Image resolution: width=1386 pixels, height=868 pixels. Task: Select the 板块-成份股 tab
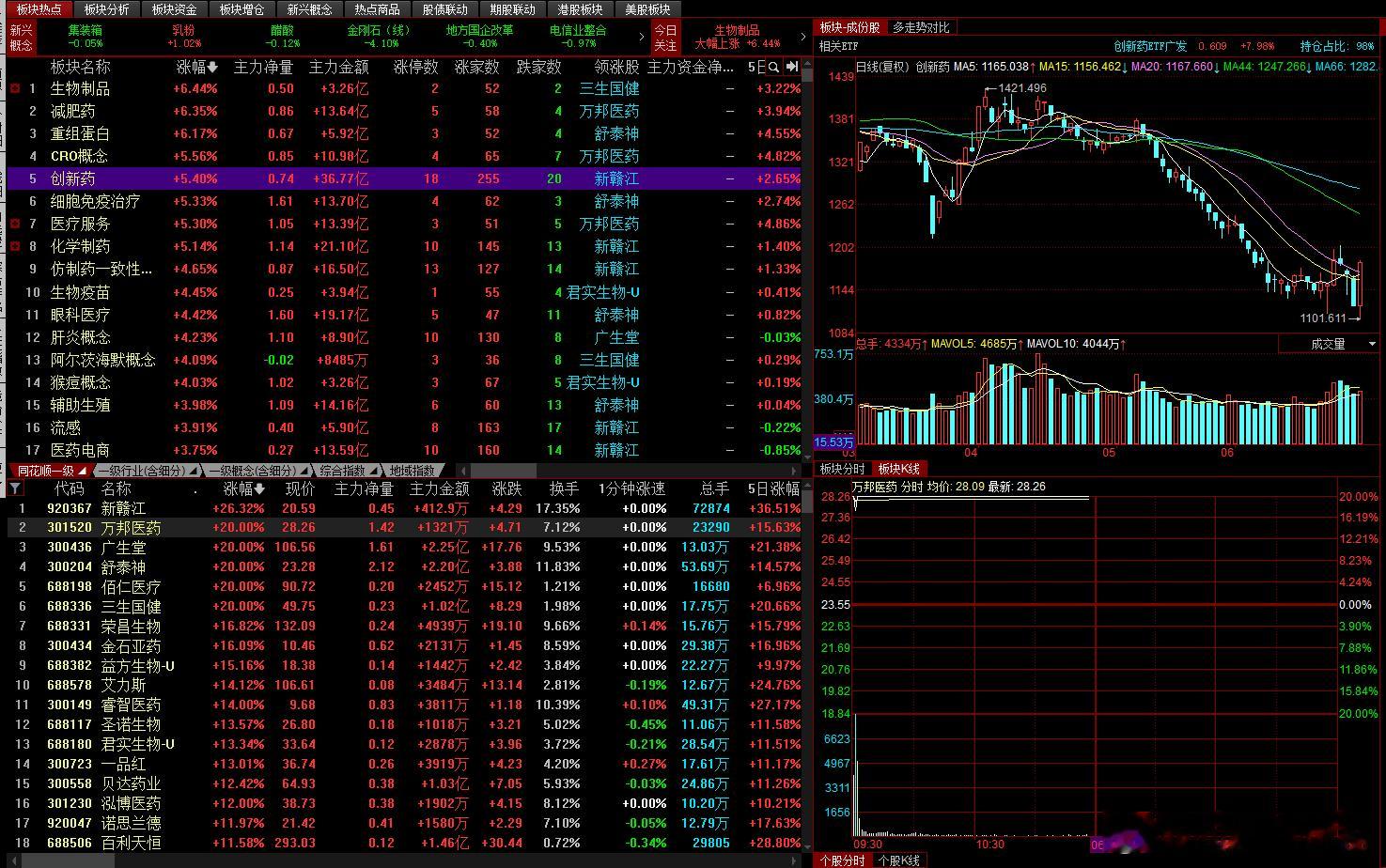tap(849, 27)
